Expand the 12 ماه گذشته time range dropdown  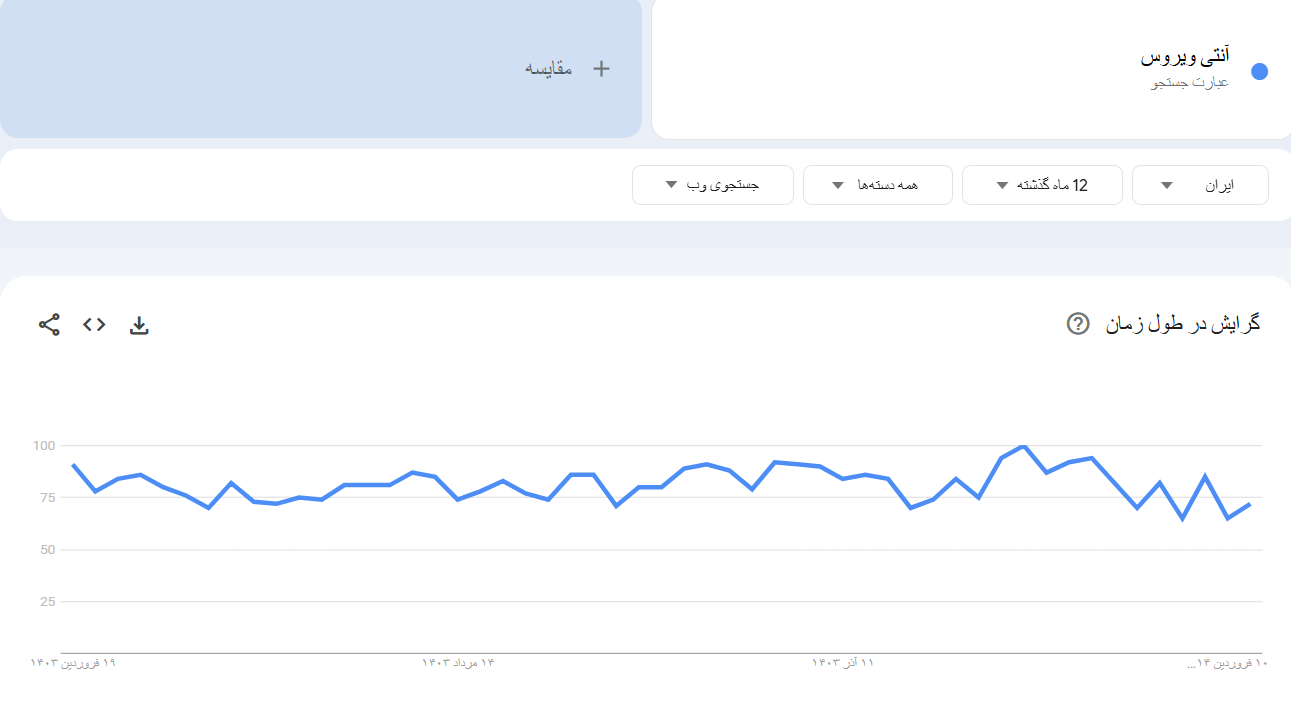point(1042,185)
